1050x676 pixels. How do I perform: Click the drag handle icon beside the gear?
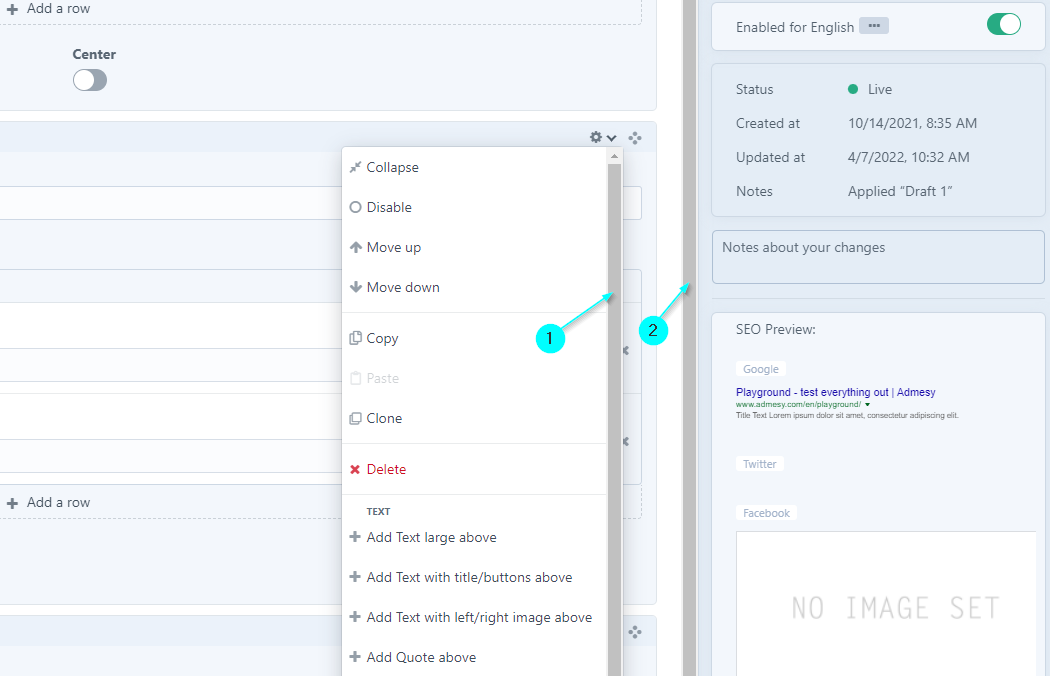635,138
